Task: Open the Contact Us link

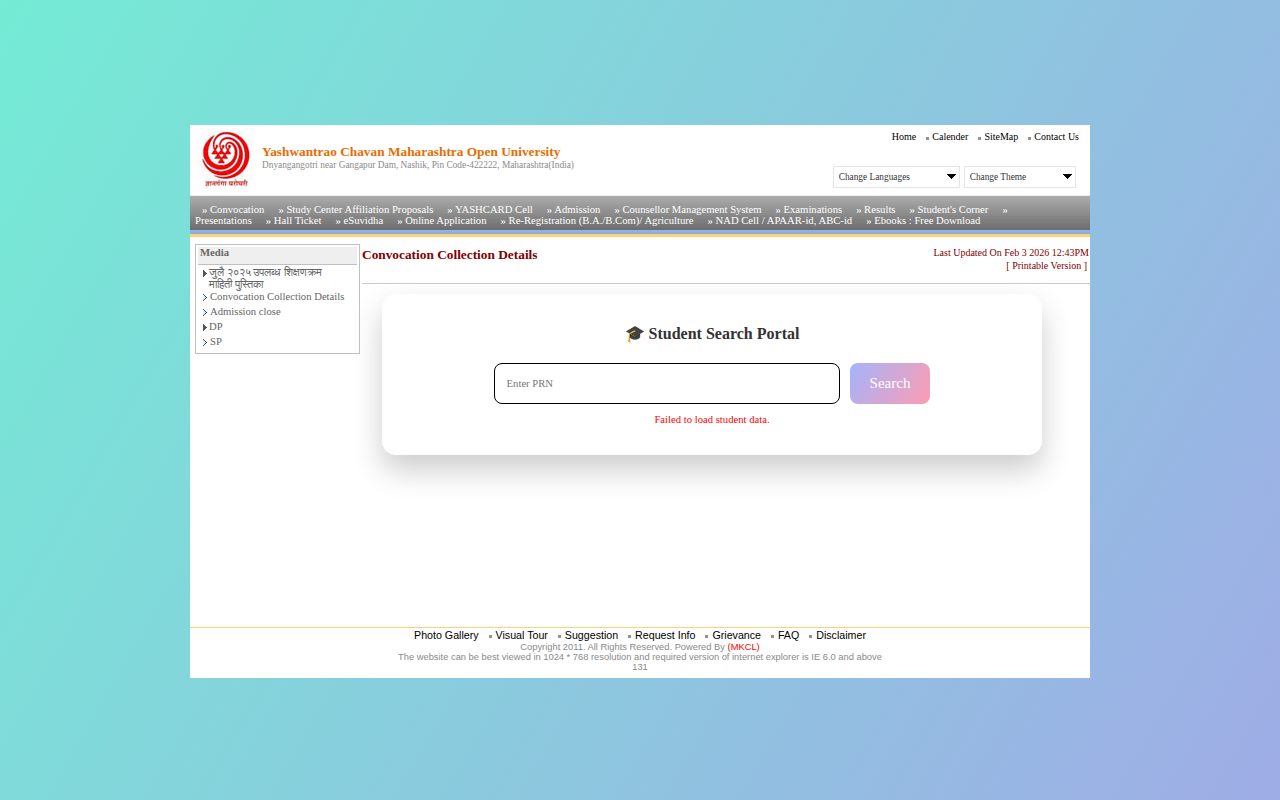Action: pos(1056,137)
